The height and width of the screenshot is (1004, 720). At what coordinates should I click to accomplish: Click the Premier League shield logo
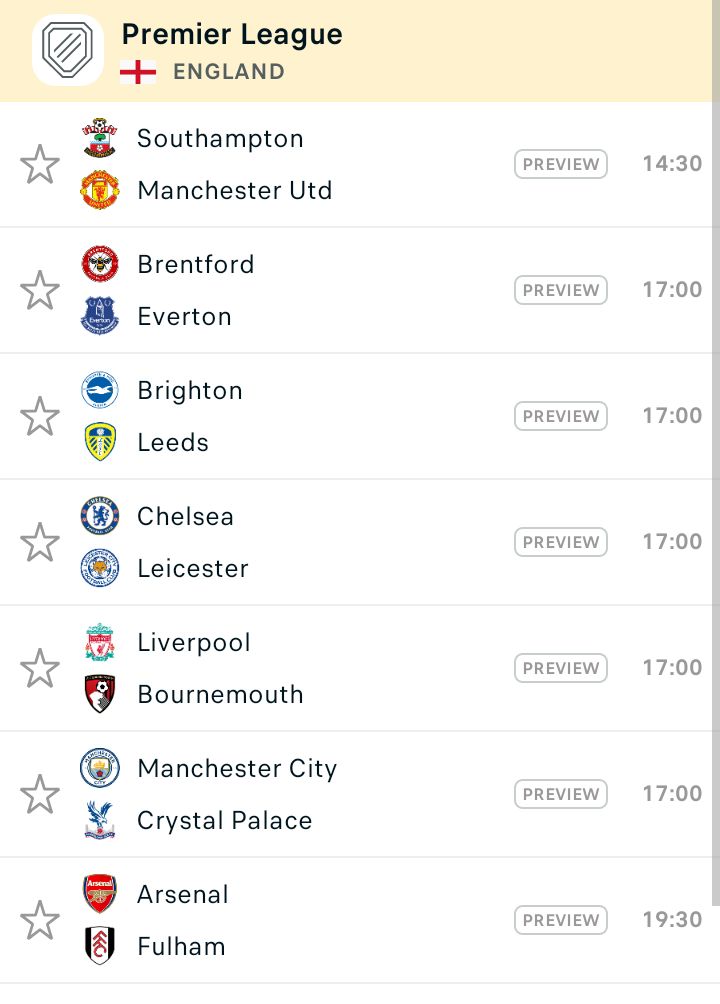[68, 50]
